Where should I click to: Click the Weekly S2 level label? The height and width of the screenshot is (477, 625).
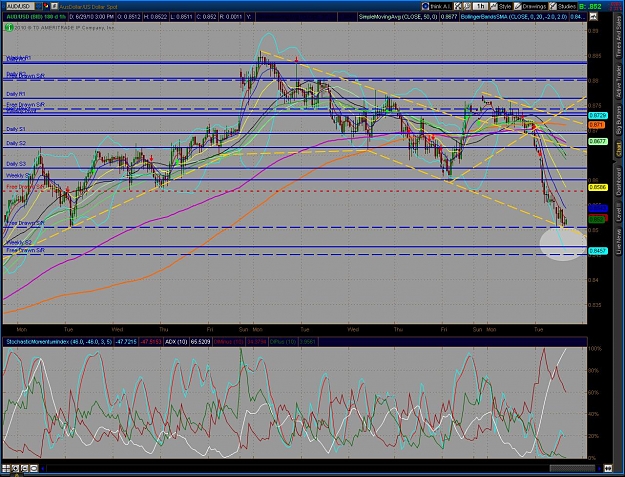(19, 242)
